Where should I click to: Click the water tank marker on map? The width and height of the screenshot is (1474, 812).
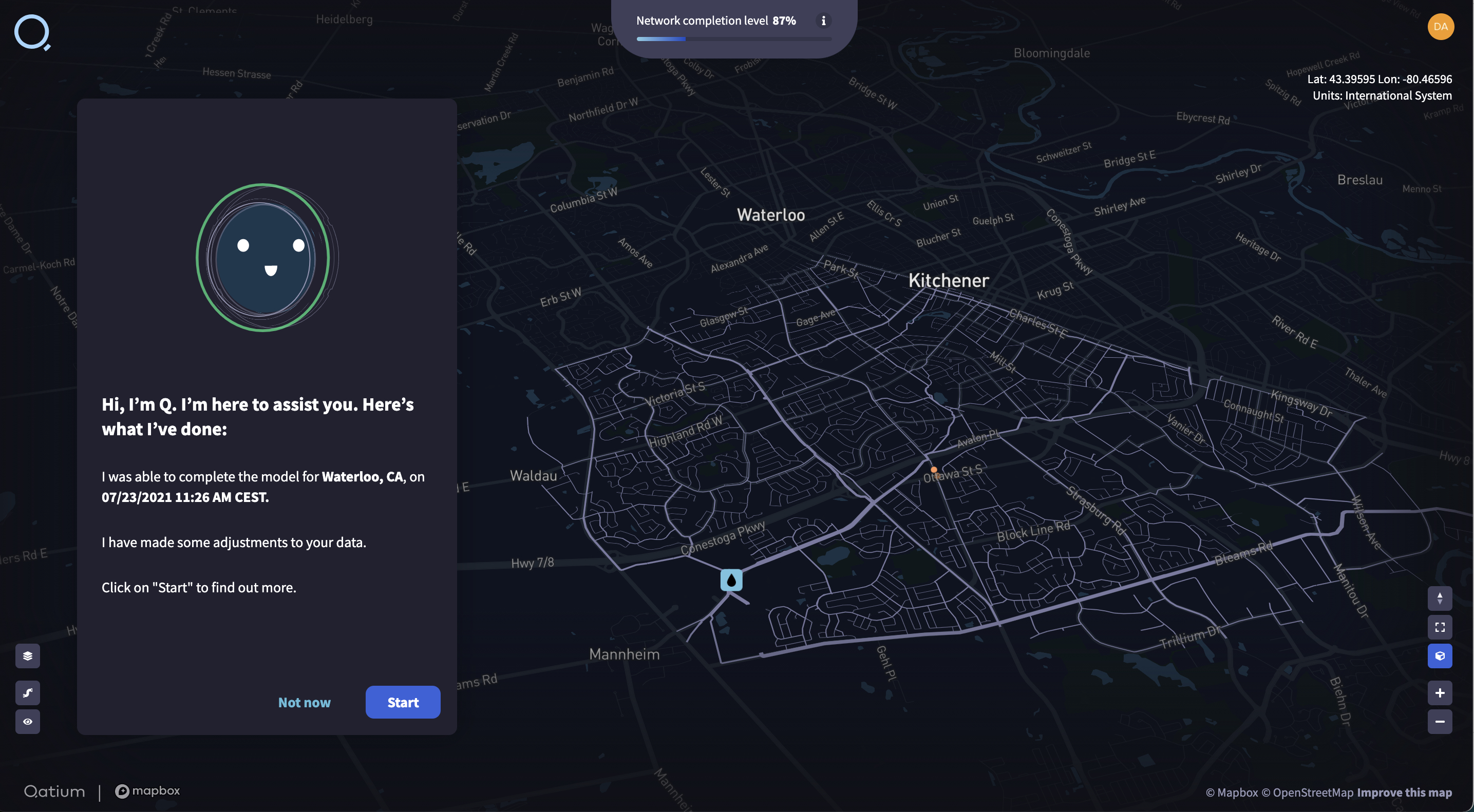(731, 580)
